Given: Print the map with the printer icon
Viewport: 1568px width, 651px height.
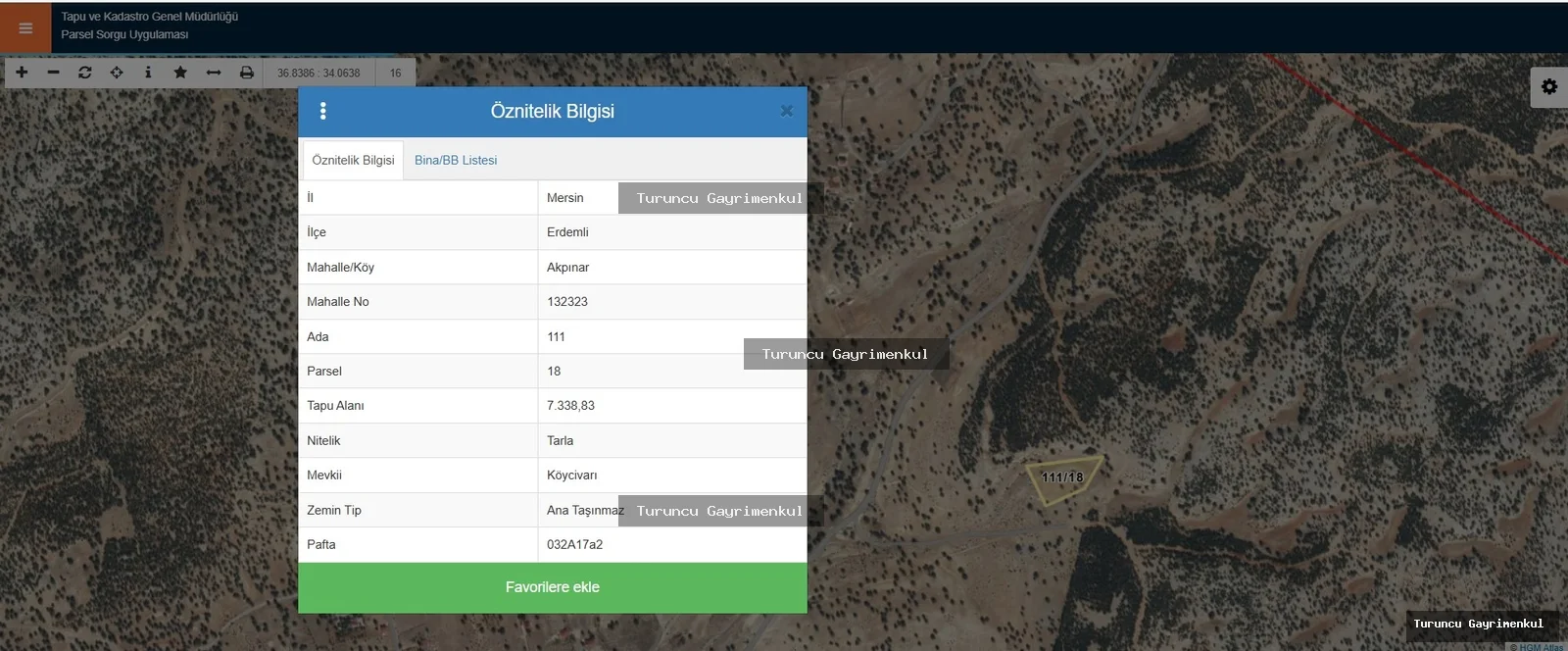Looking at the screenshot, I should tap(246, 73).
